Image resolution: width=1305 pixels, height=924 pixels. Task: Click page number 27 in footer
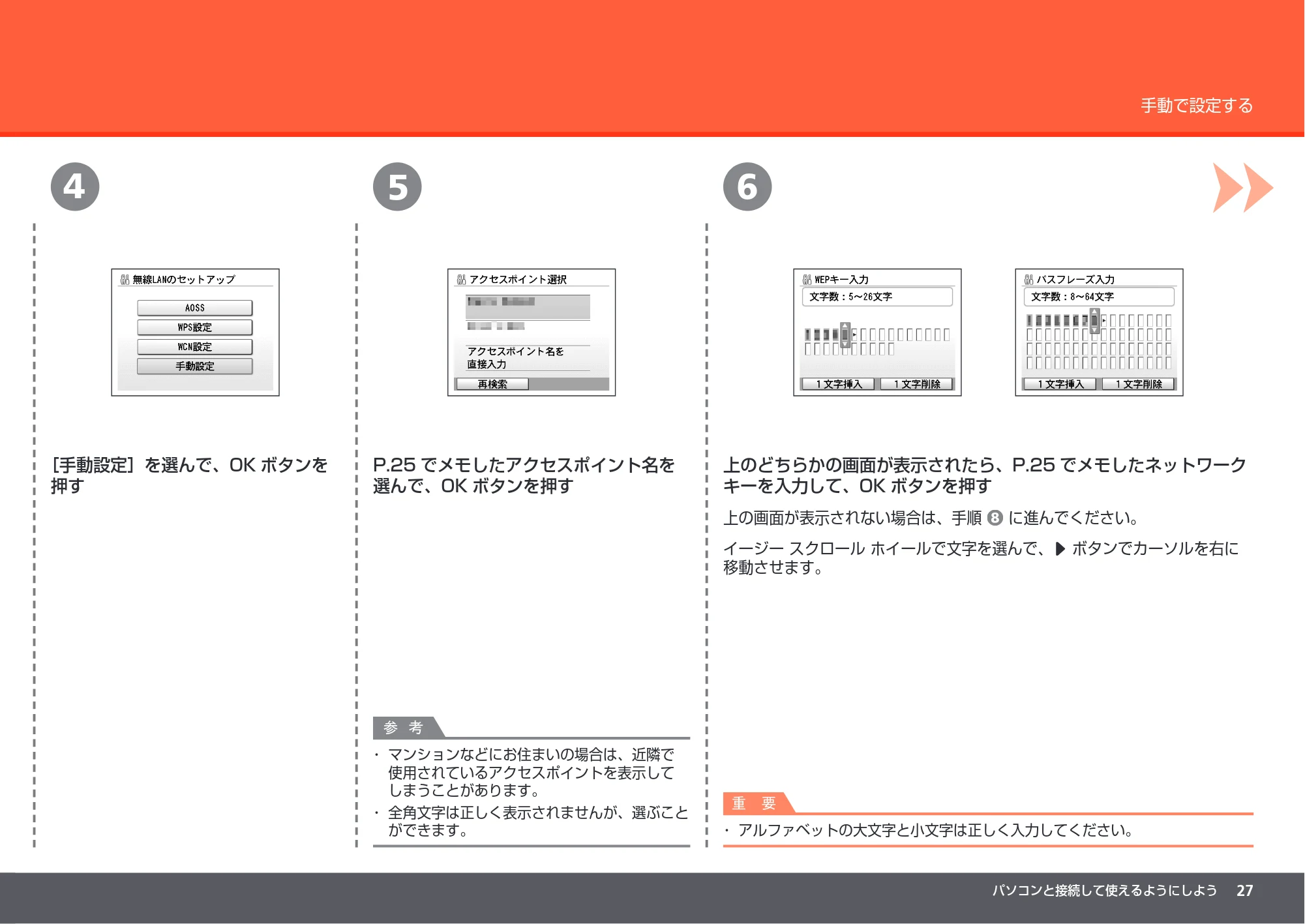[1244, 891]
